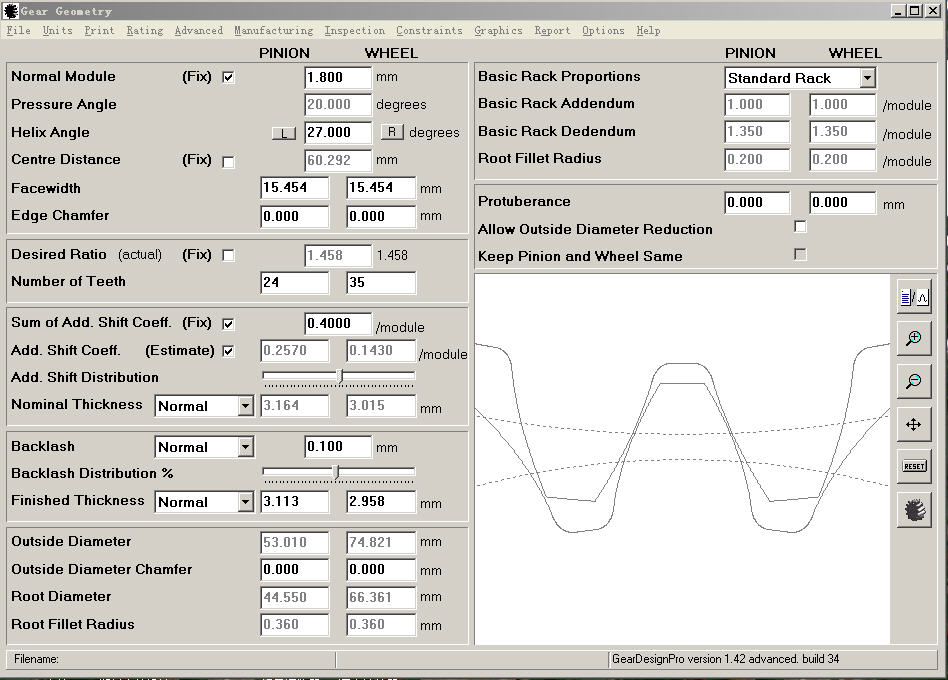Click the tooth profile graphics canvas
Image resolution: width=948 pixels, height=680 pixels.
click(x=682, y=459)
